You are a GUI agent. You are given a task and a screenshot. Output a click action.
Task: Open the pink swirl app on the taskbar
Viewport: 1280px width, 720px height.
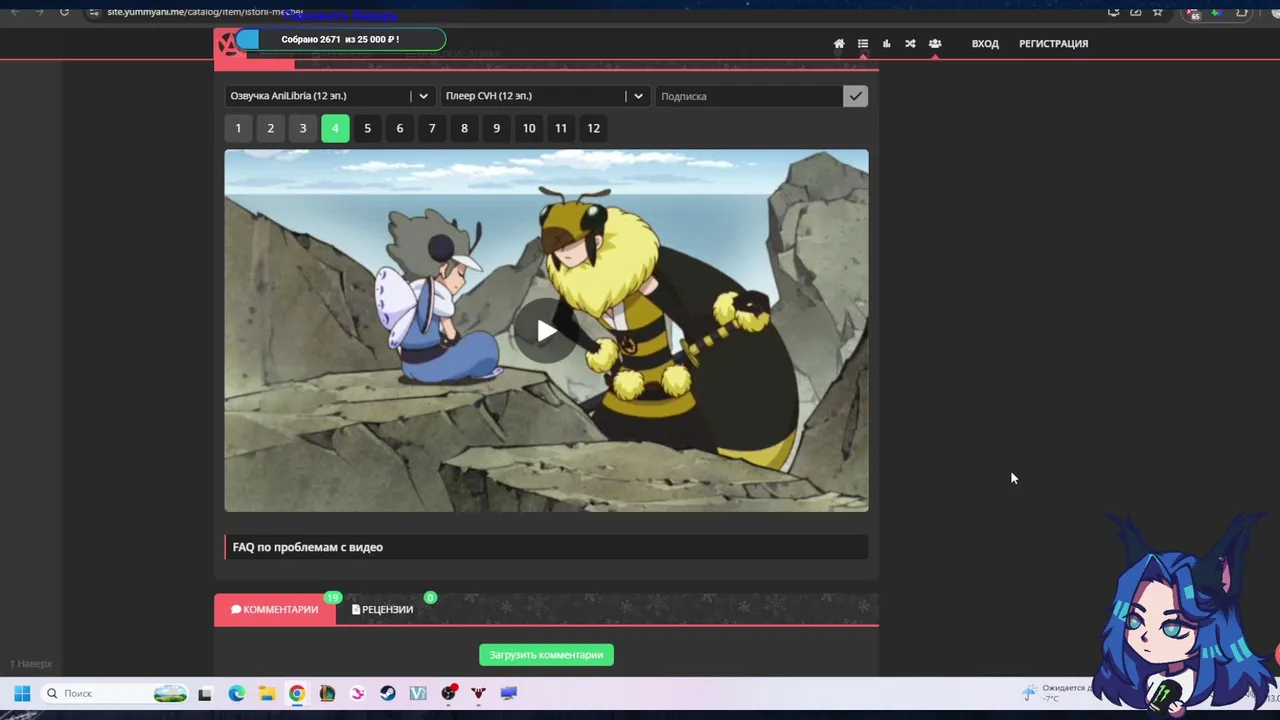point(358,693)
